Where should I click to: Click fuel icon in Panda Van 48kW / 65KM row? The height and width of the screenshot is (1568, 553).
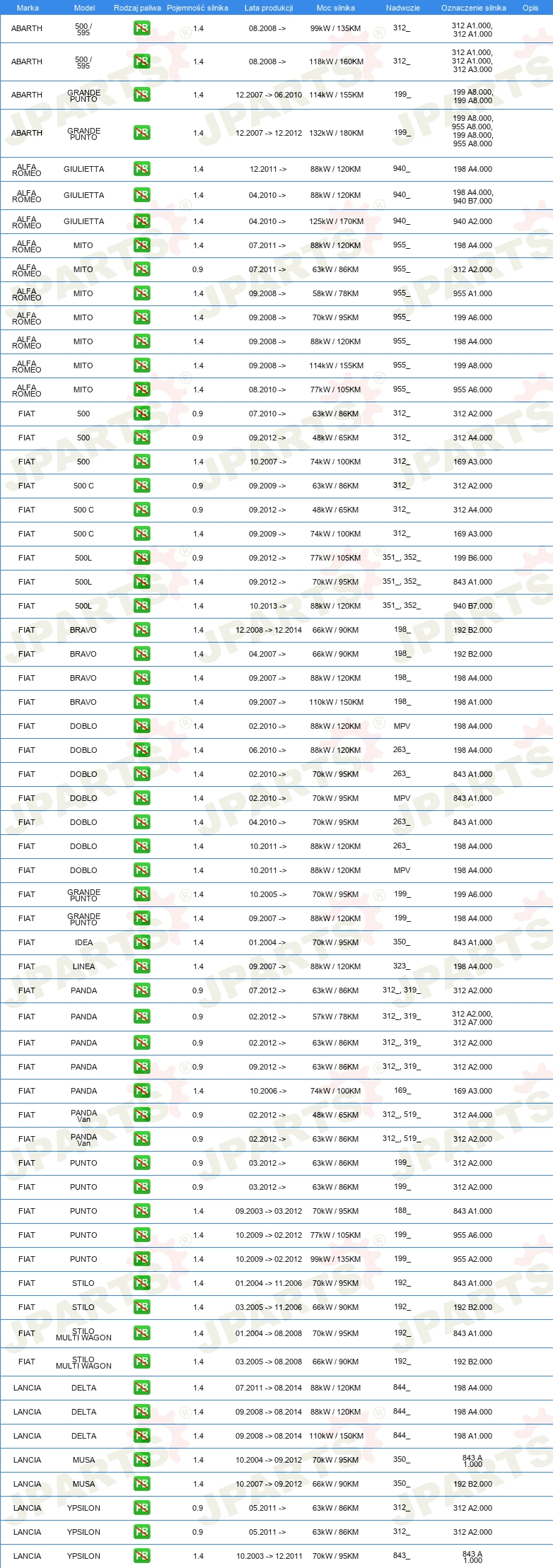click(141, 1115)
